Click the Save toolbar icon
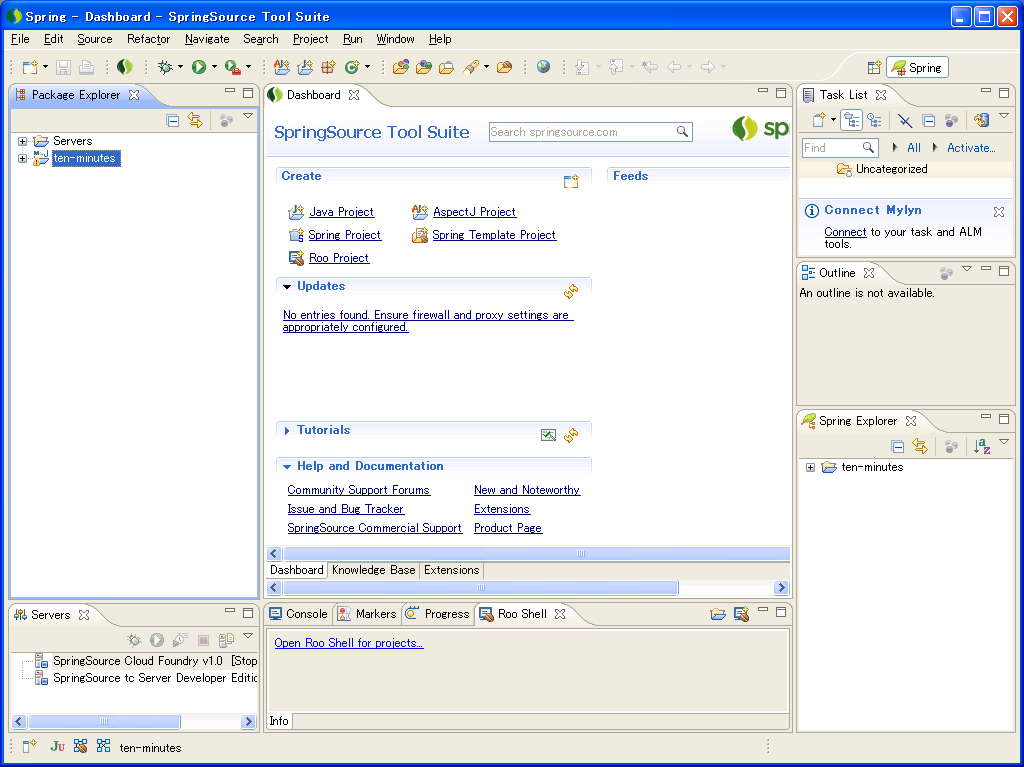The height and width of the screenshot is (767, 1024). pos(63,67)
